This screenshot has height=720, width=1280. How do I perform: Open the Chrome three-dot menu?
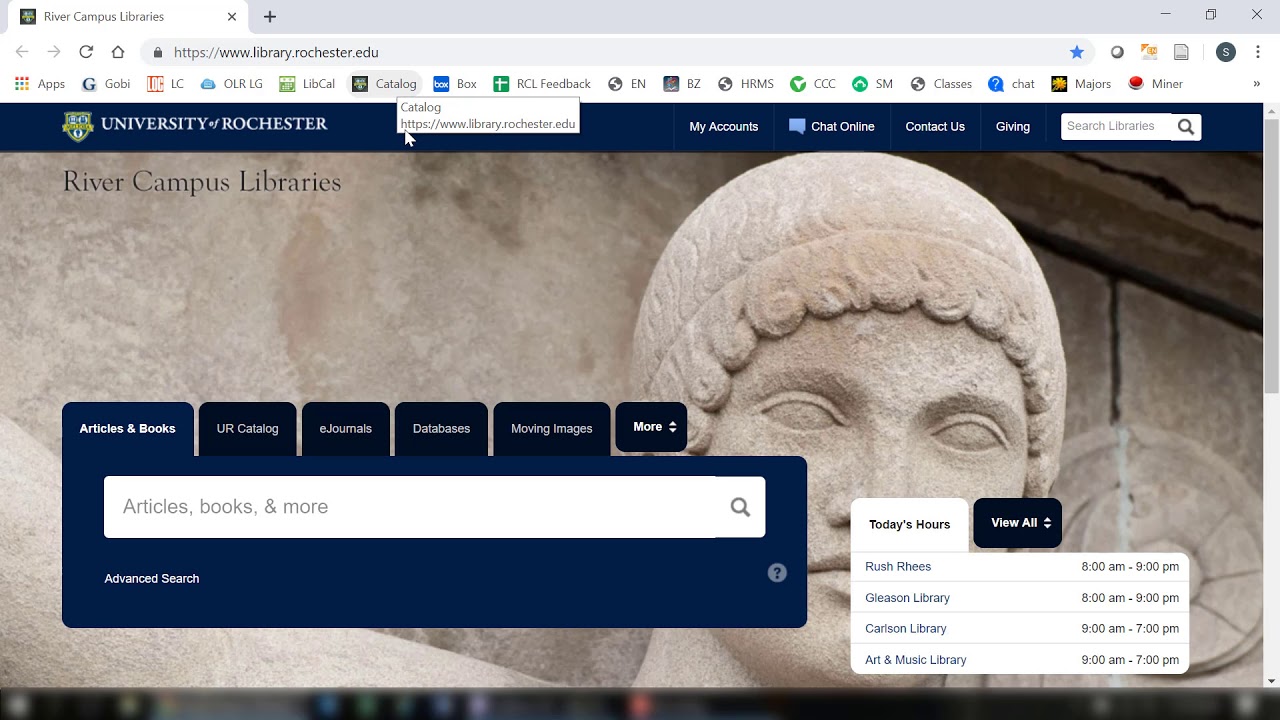pos(1258,52)
